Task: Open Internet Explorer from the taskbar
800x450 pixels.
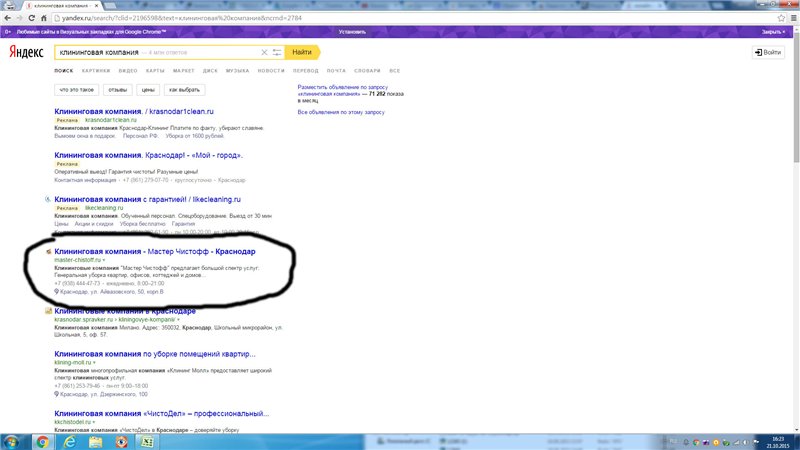Action: point(69,440)
